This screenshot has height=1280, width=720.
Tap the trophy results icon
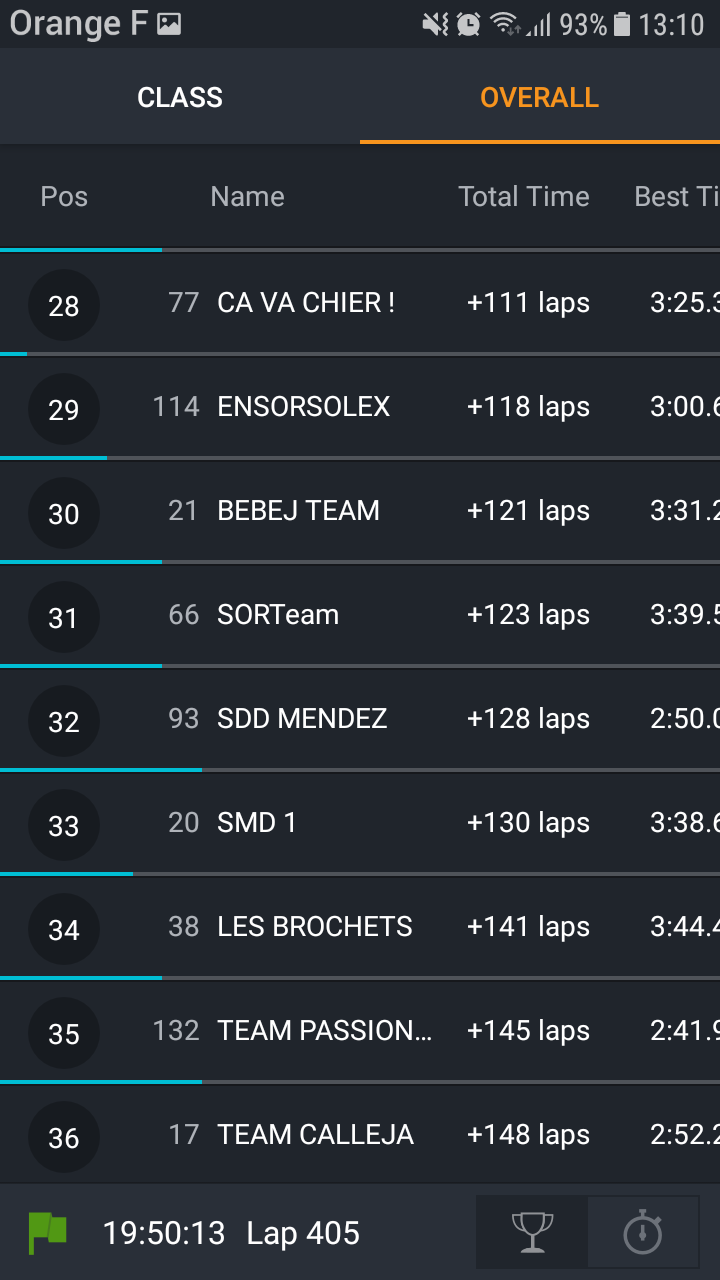pos(532,1232)
